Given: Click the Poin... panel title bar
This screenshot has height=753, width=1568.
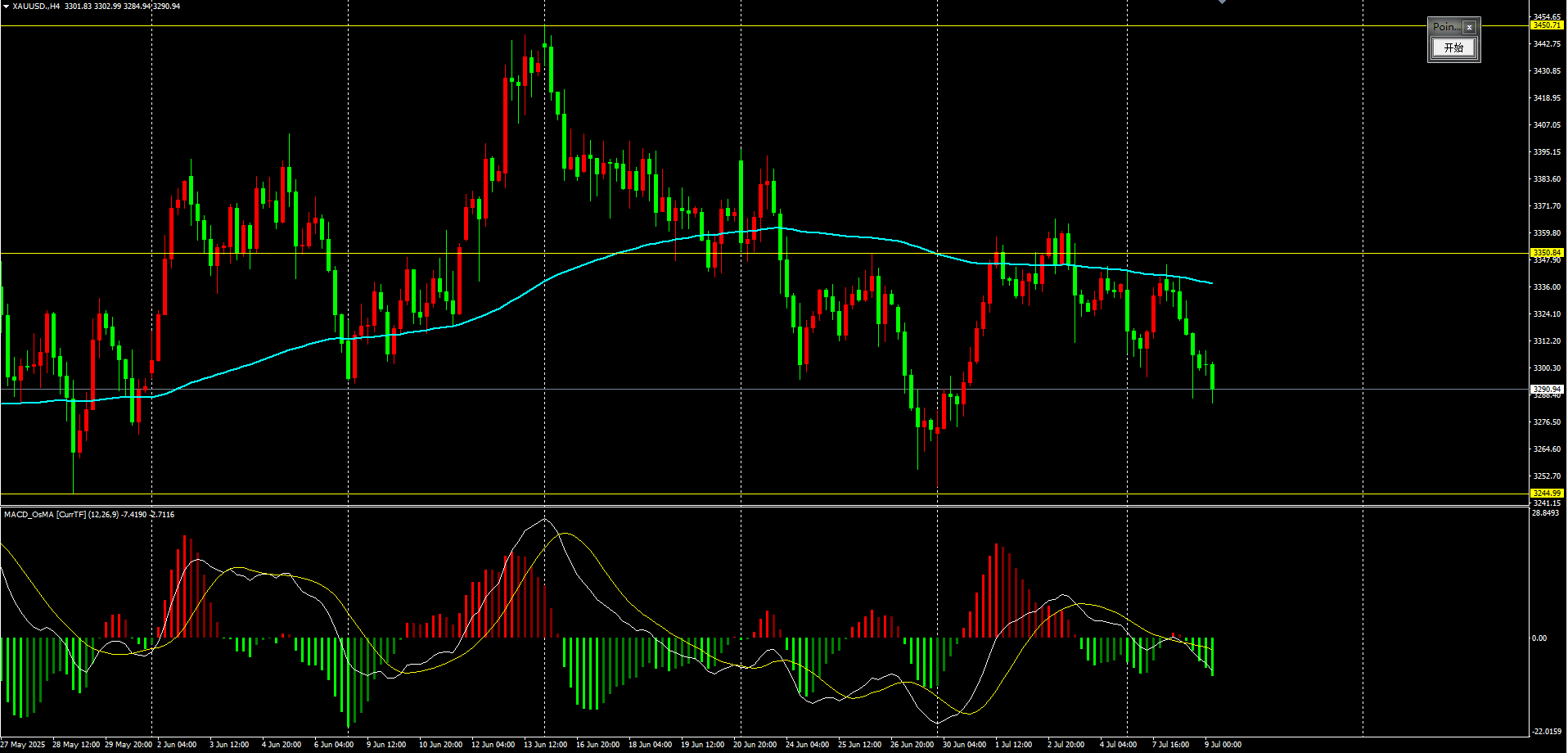Looking at the screenshot, I should (1446, 27).
